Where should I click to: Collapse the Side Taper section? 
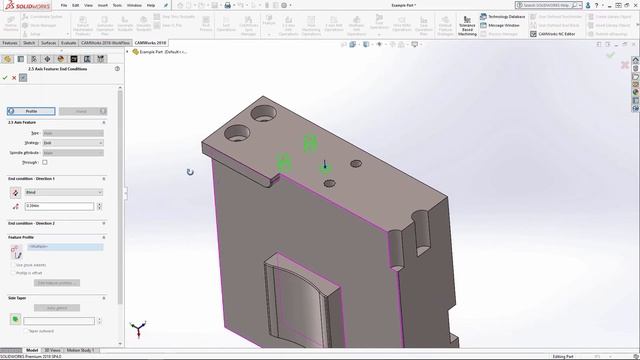[x=104, y=298]
